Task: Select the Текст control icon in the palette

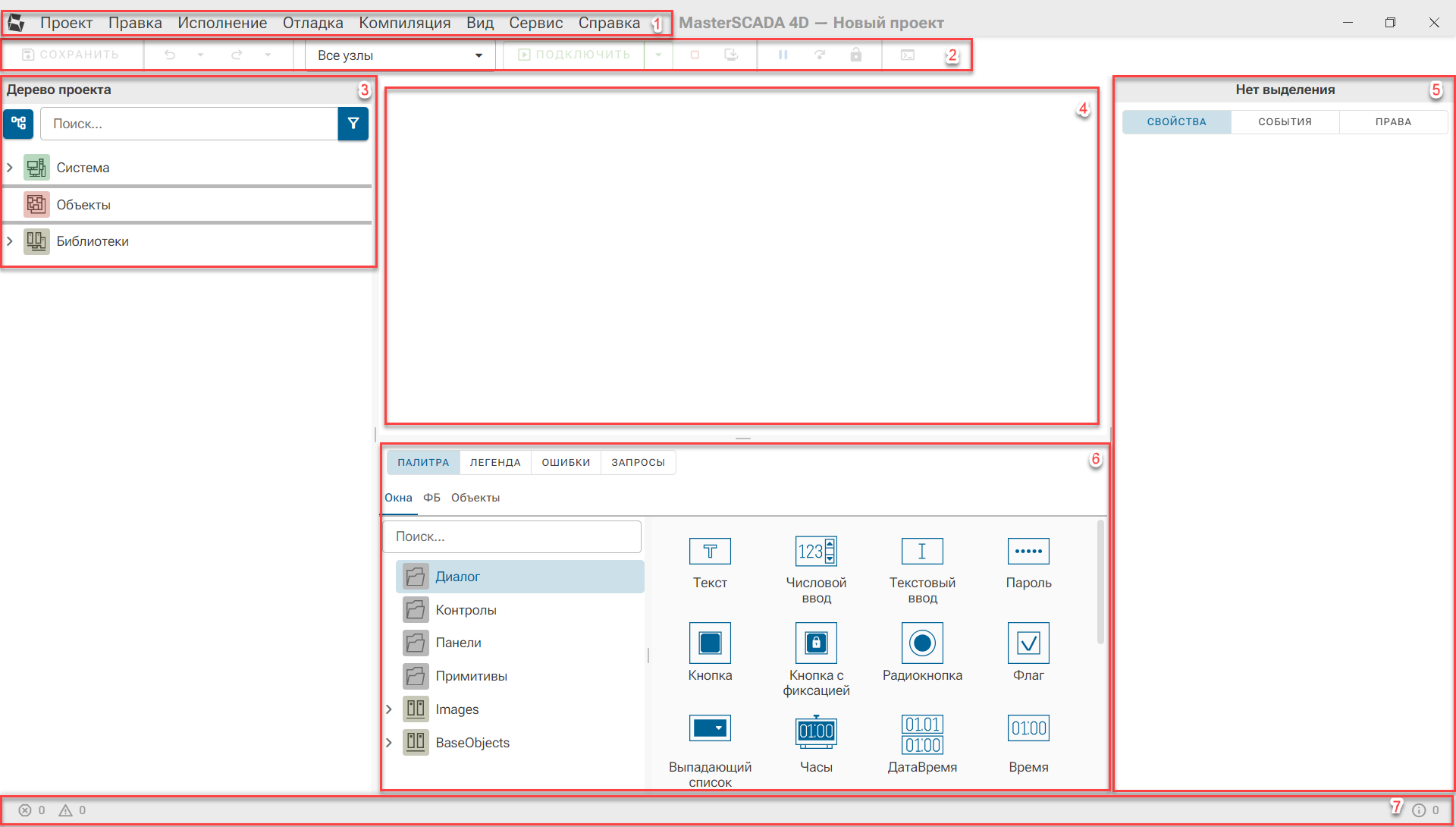Action: (x=710, y=552)
